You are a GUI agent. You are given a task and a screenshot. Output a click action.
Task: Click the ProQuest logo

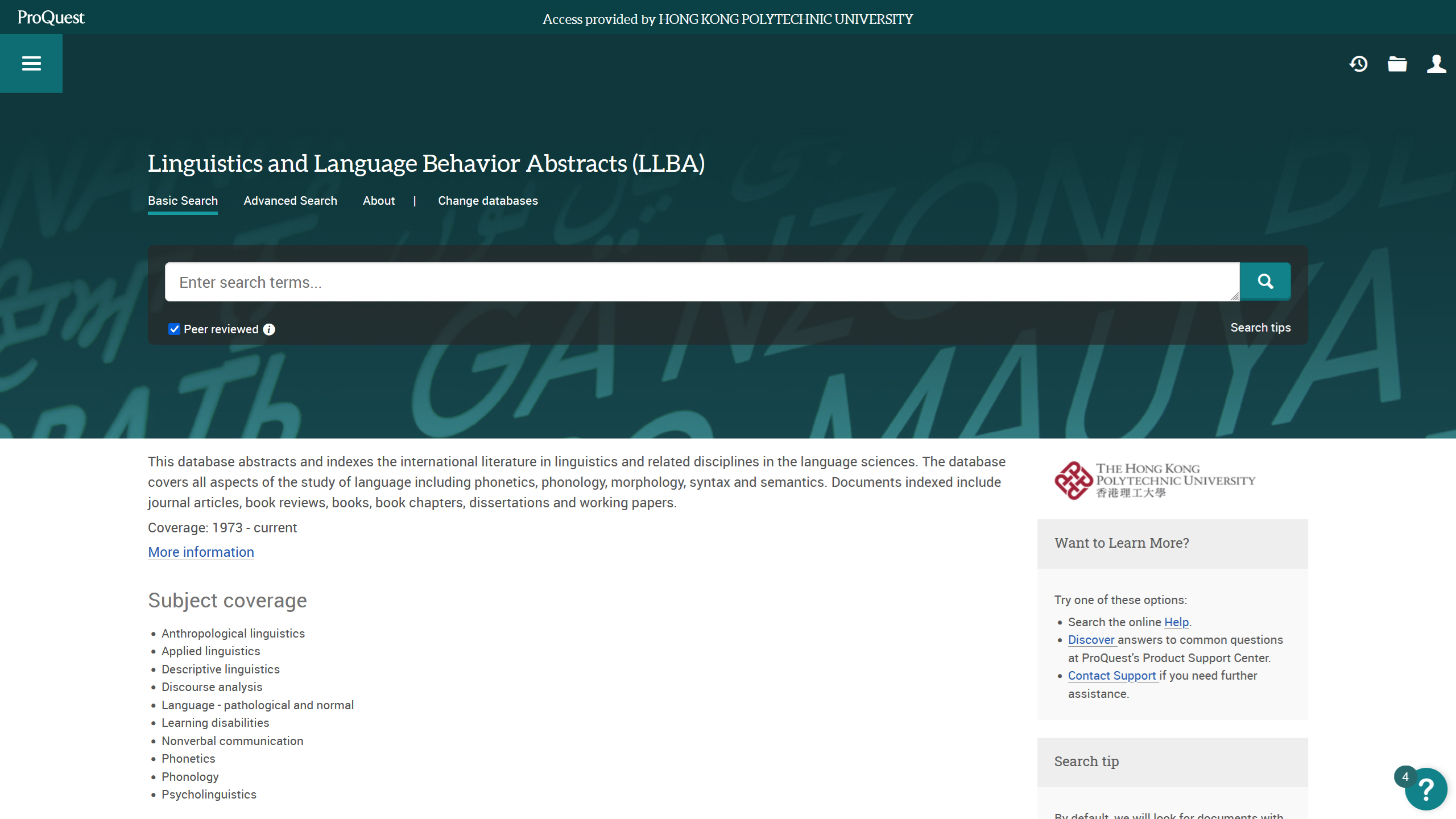coord(51,18)
